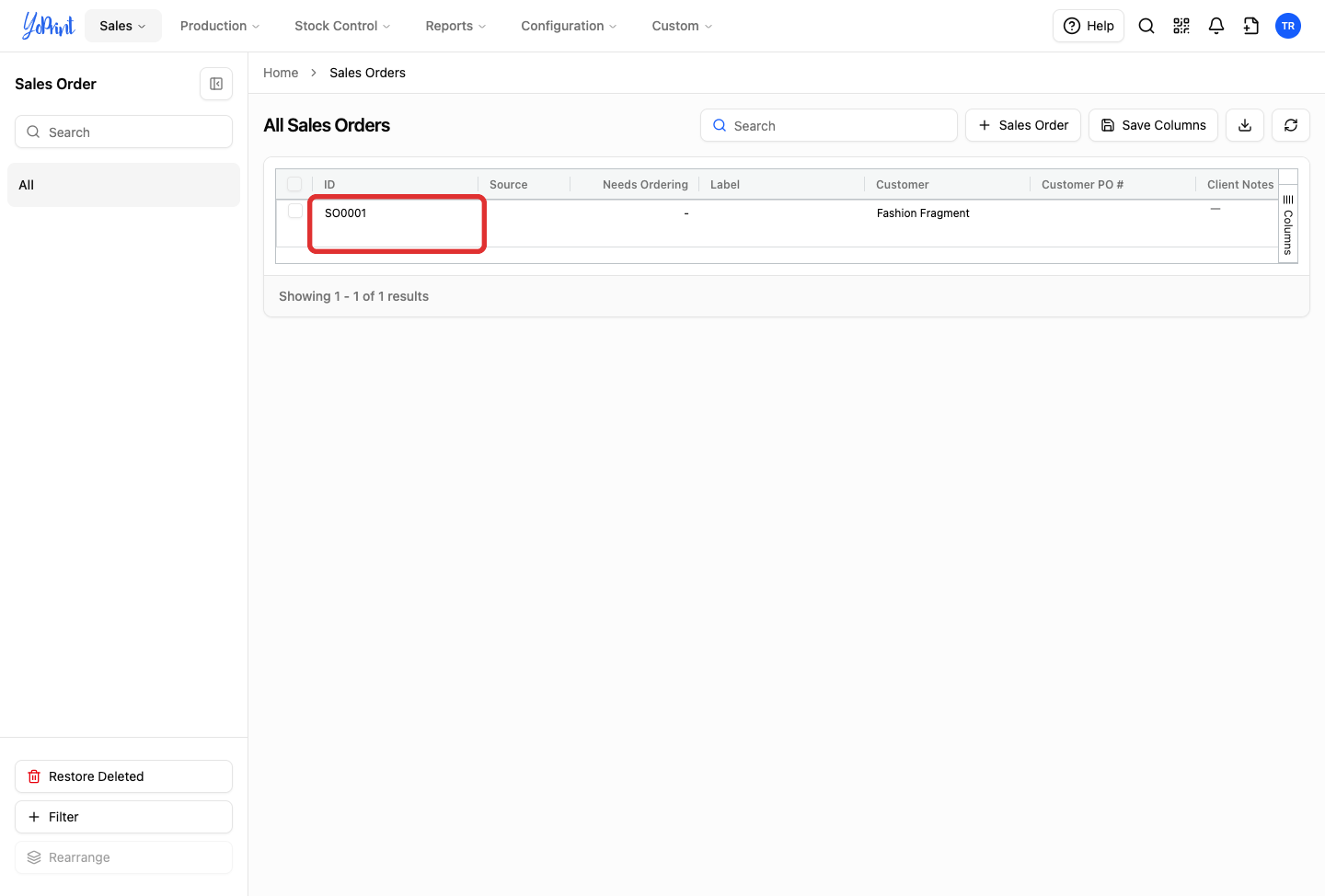1325x896 pixels.
Task: Expand the Sales menu
Action: click(x=123, y=26)
